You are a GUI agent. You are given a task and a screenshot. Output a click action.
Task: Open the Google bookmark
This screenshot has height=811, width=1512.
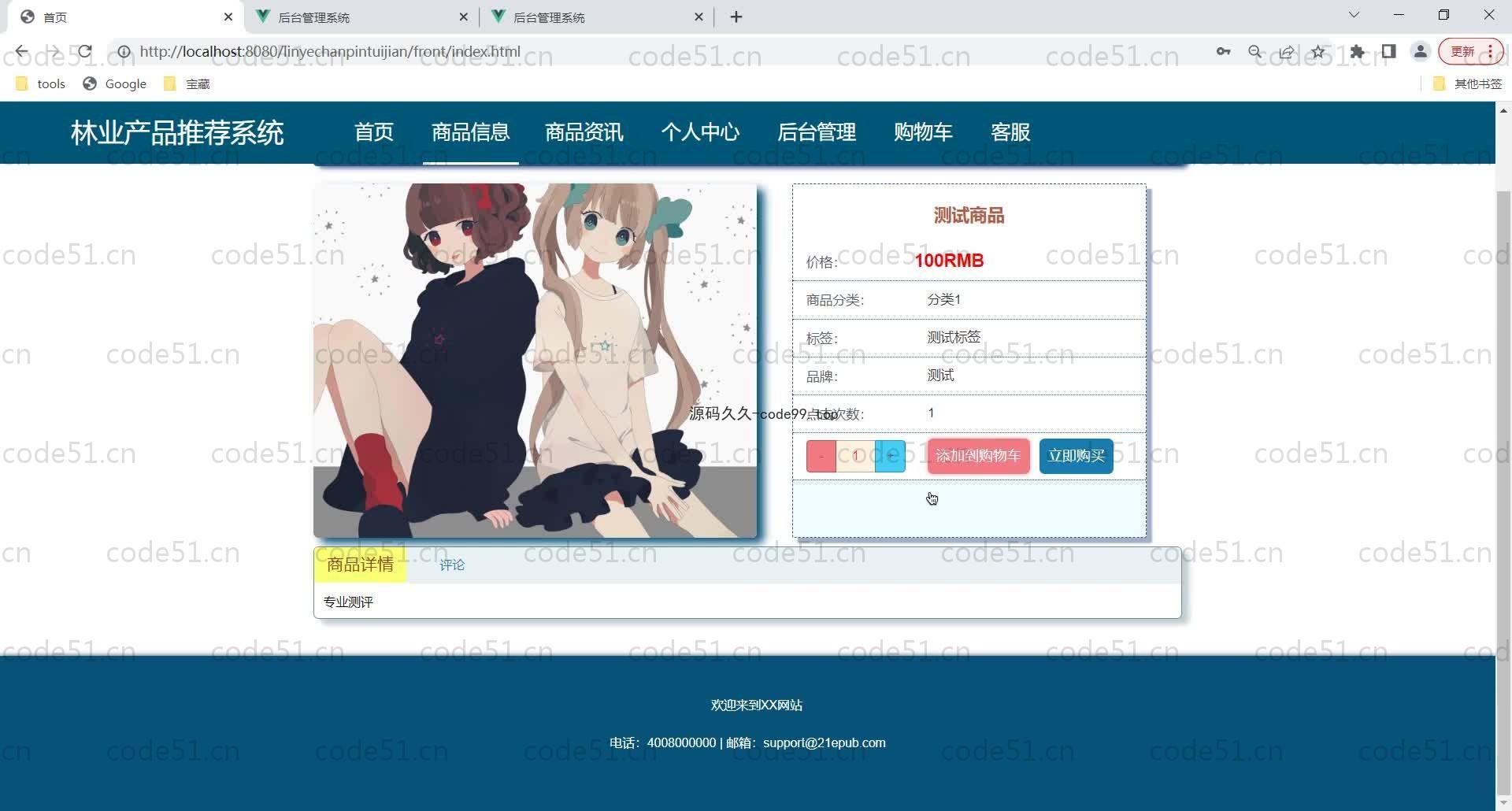(x=115, y=83)
